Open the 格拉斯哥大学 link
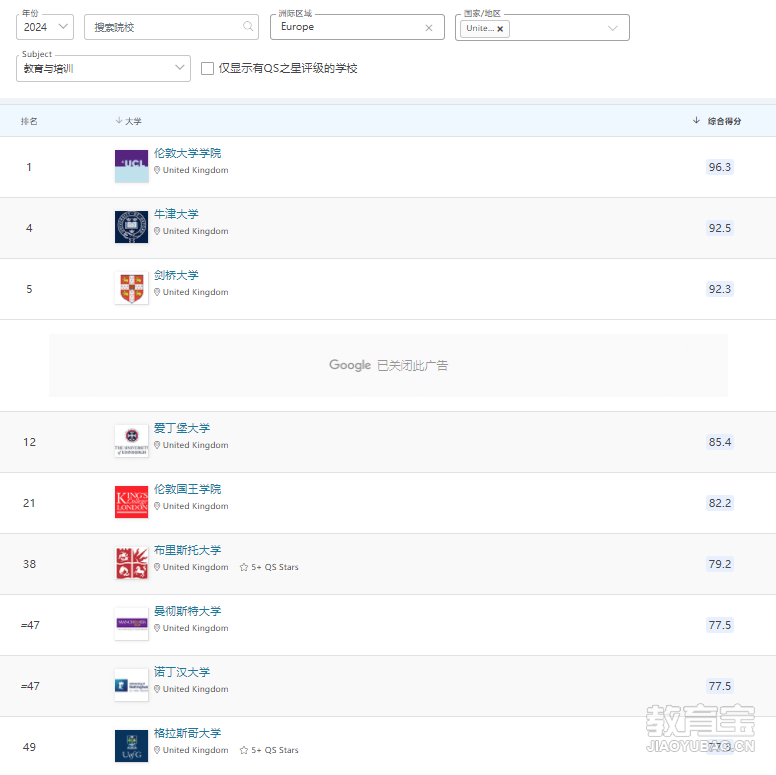The width and height of the screenshot is (776, 775). coord(187,732)
